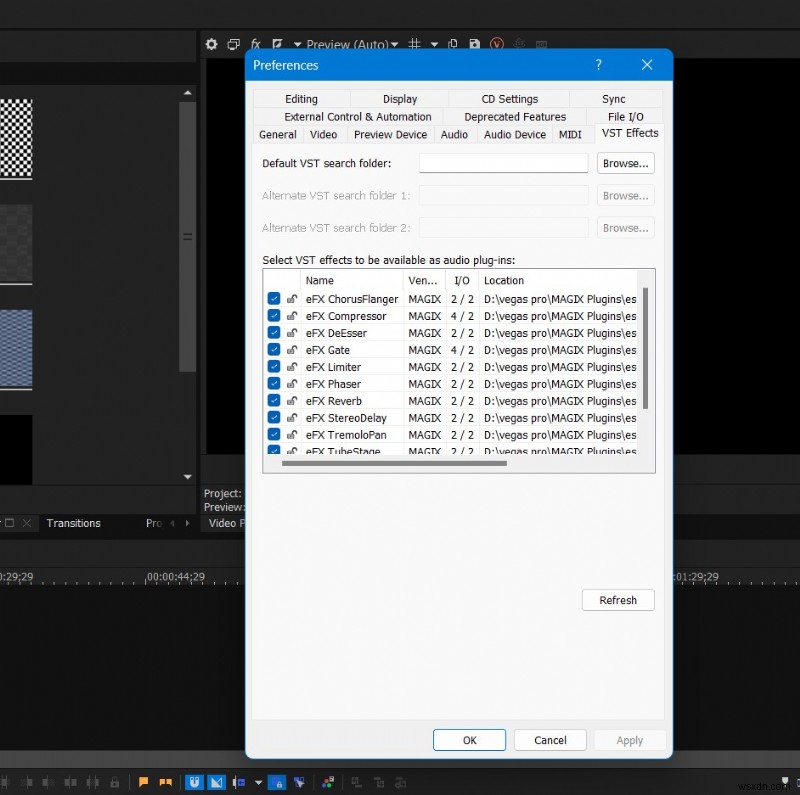Switch to the Audio Device tab

515,134
